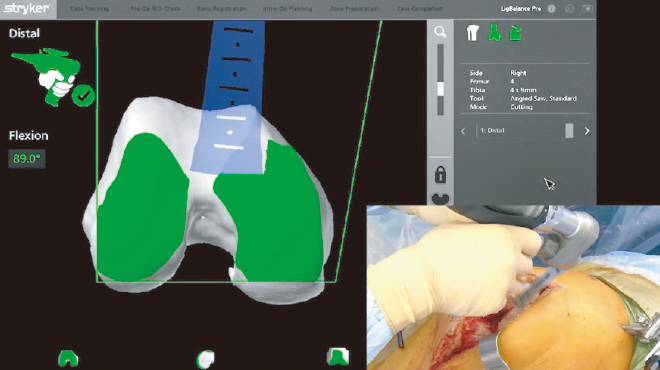The width and height of the screenshot is (660, 370).
Task: Click the Stryker logo
Action: [27, 8]
